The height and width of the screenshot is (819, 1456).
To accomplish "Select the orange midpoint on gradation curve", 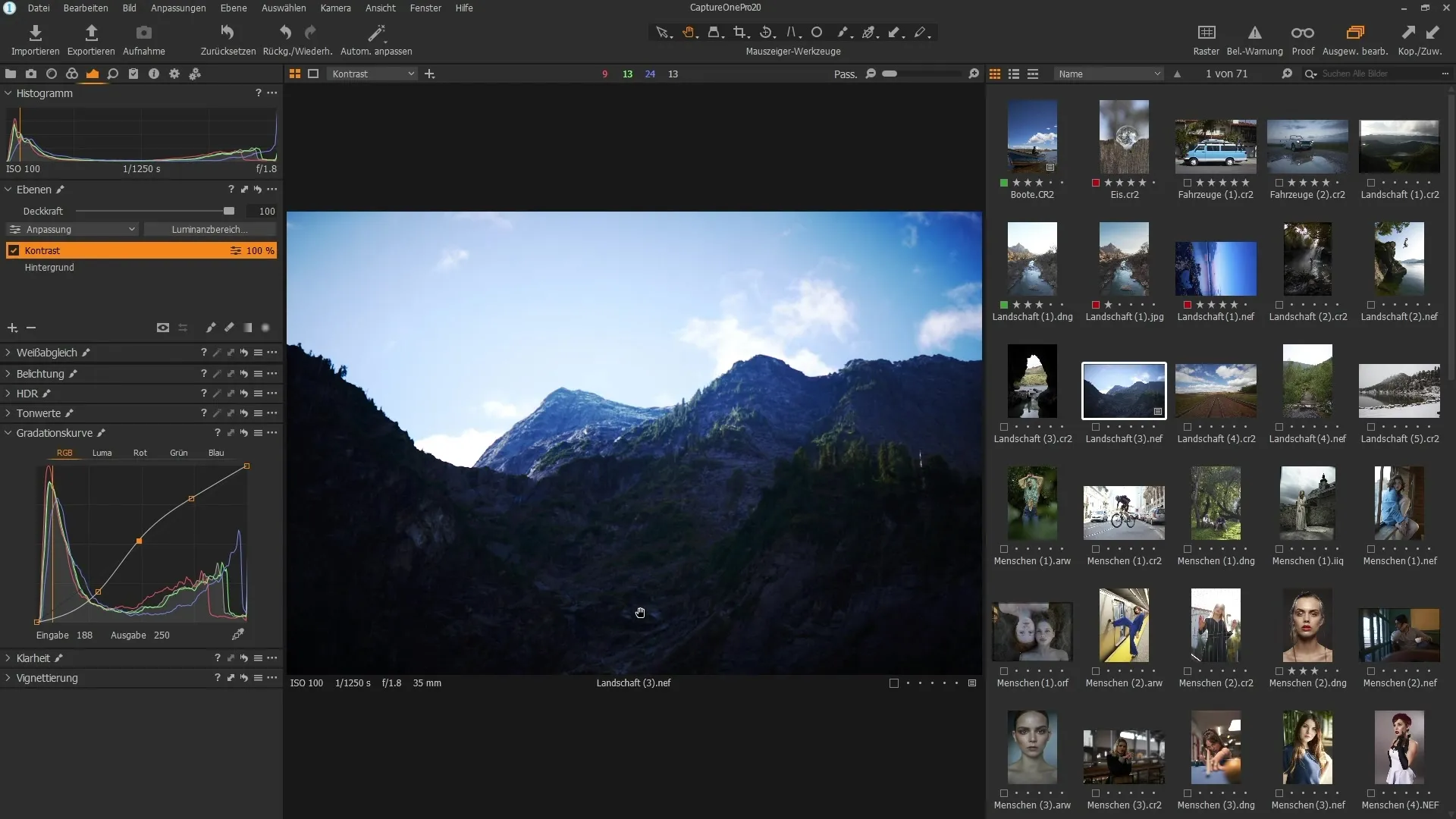I will click(139, 541).
